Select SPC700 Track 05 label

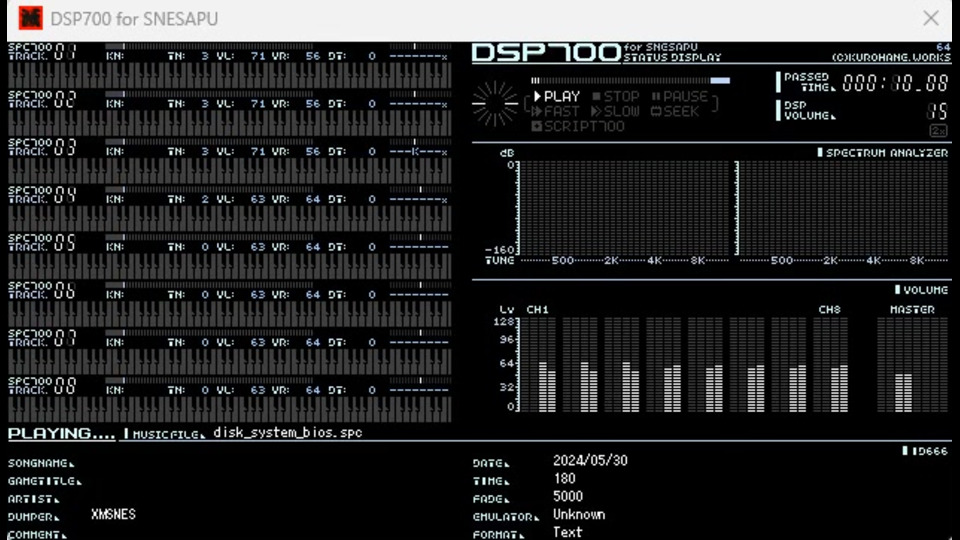[x=42, y=242]
